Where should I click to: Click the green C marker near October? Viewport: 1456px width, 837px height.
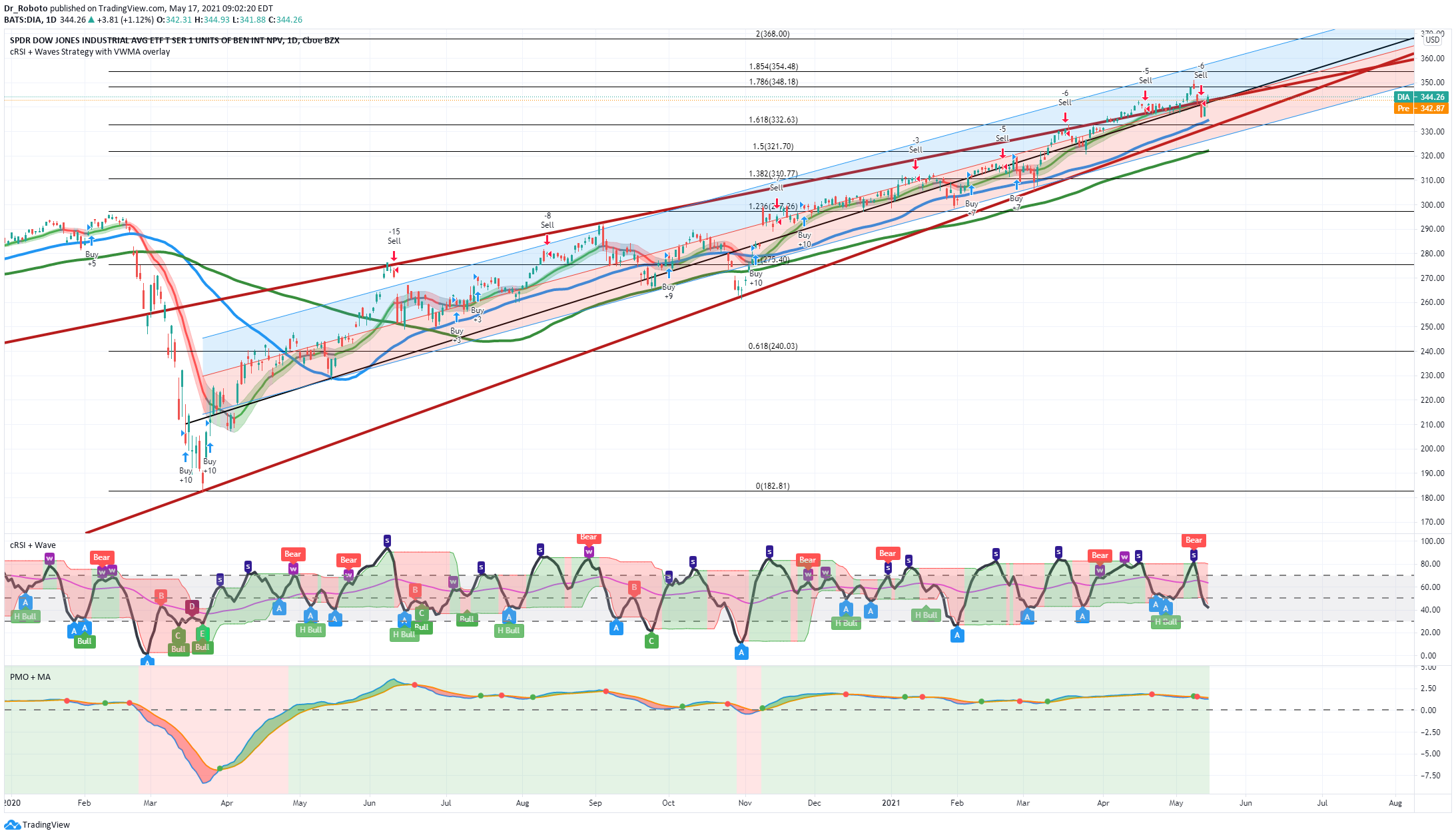[x=651, y=641]
